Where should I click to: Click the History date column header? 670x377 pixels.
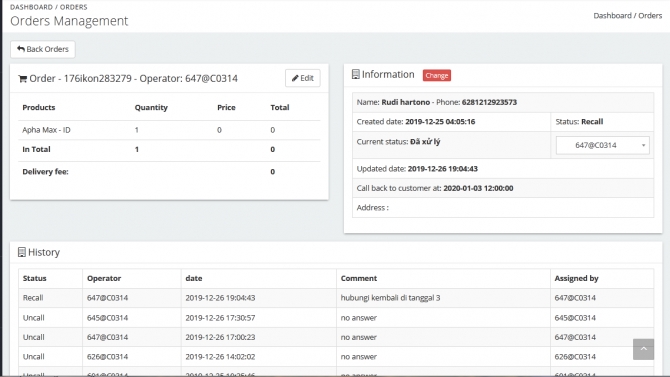click(194, 278)
